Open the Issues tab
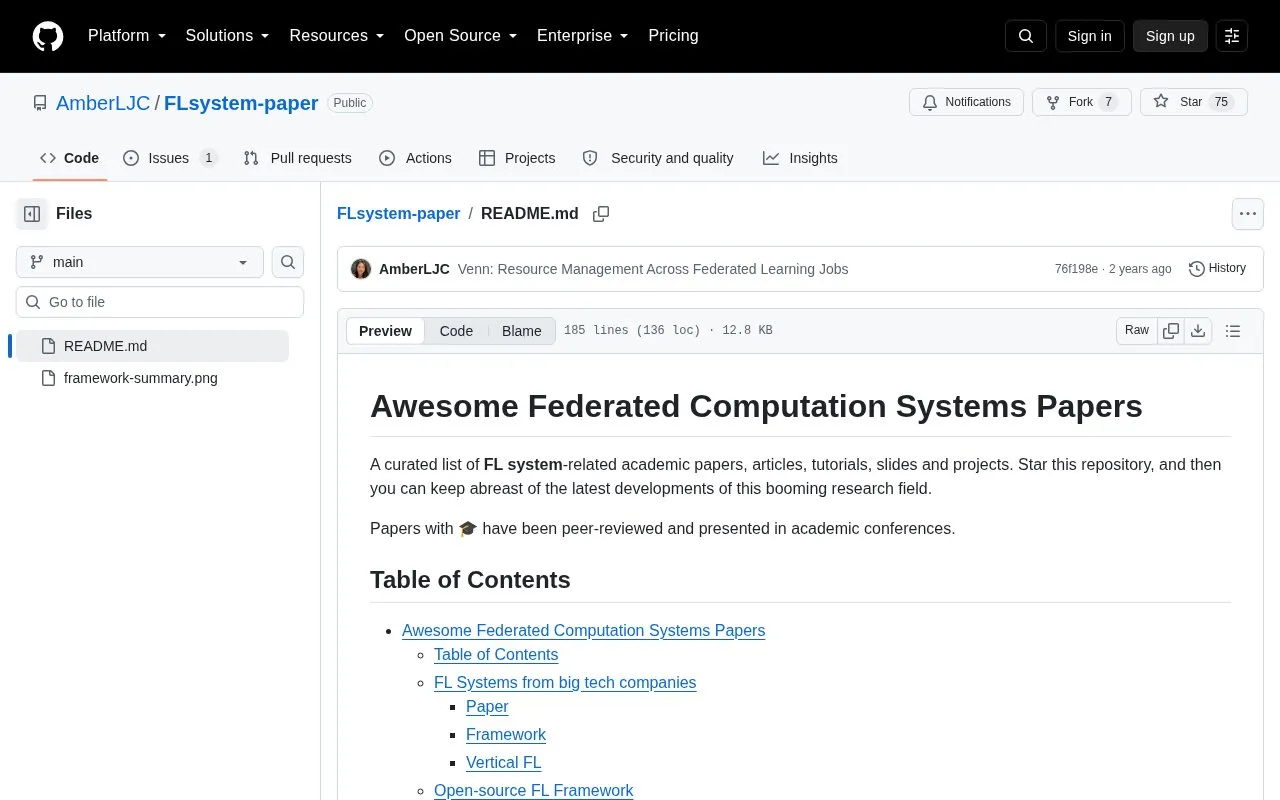The height and width of the screenshot is (800, 1280). pyautogui.click(x=170, y=158)
